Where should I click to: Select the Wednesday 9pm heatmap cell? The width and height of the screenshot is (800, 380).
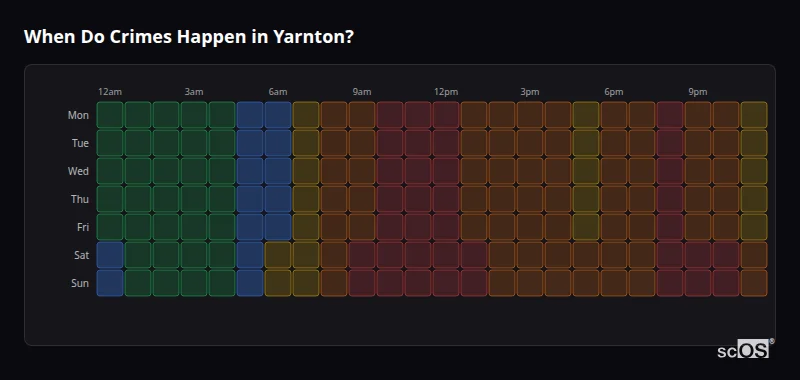pos(698,171)
